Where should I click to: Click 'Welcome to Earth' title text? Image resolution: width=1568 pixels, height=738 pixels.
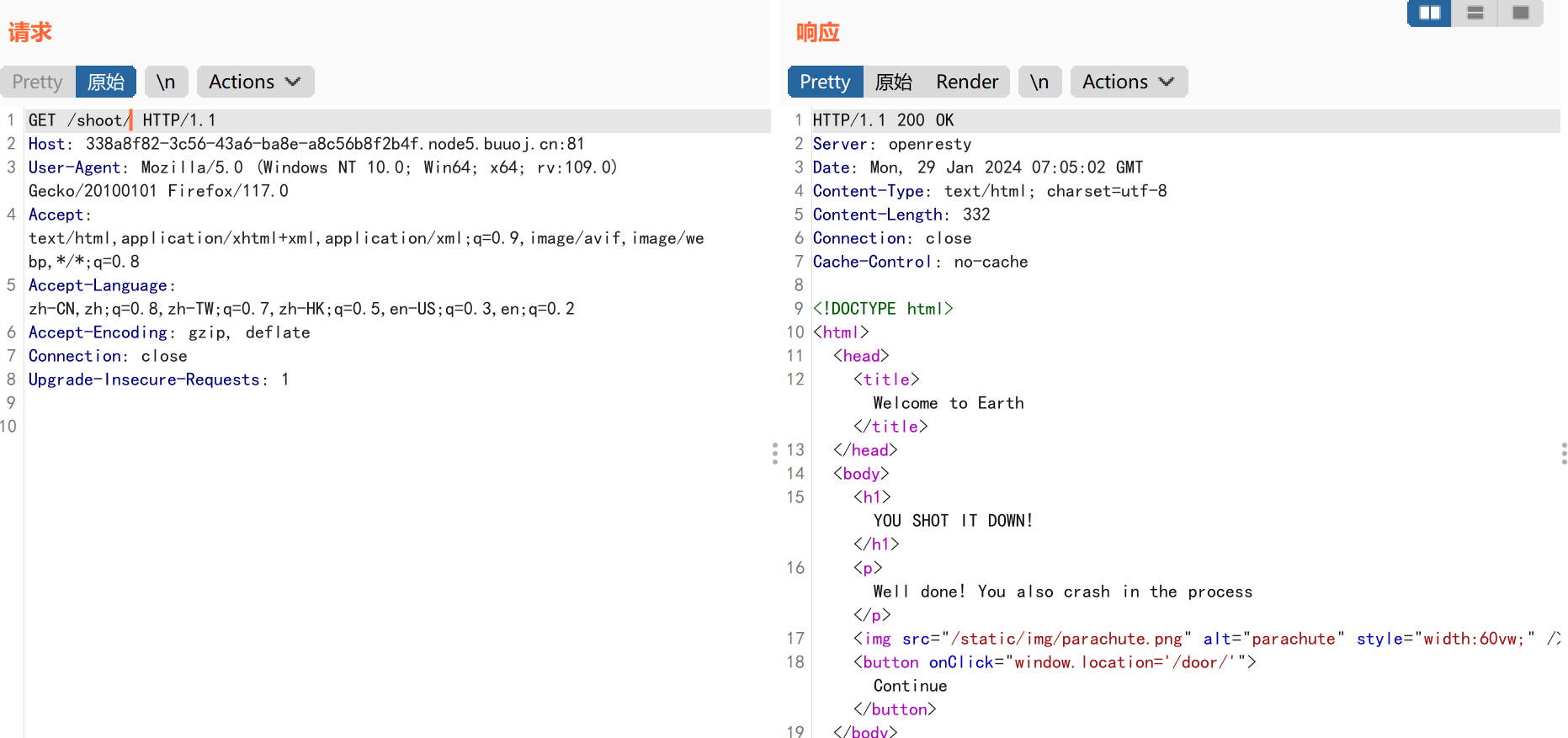coord(949,403)
